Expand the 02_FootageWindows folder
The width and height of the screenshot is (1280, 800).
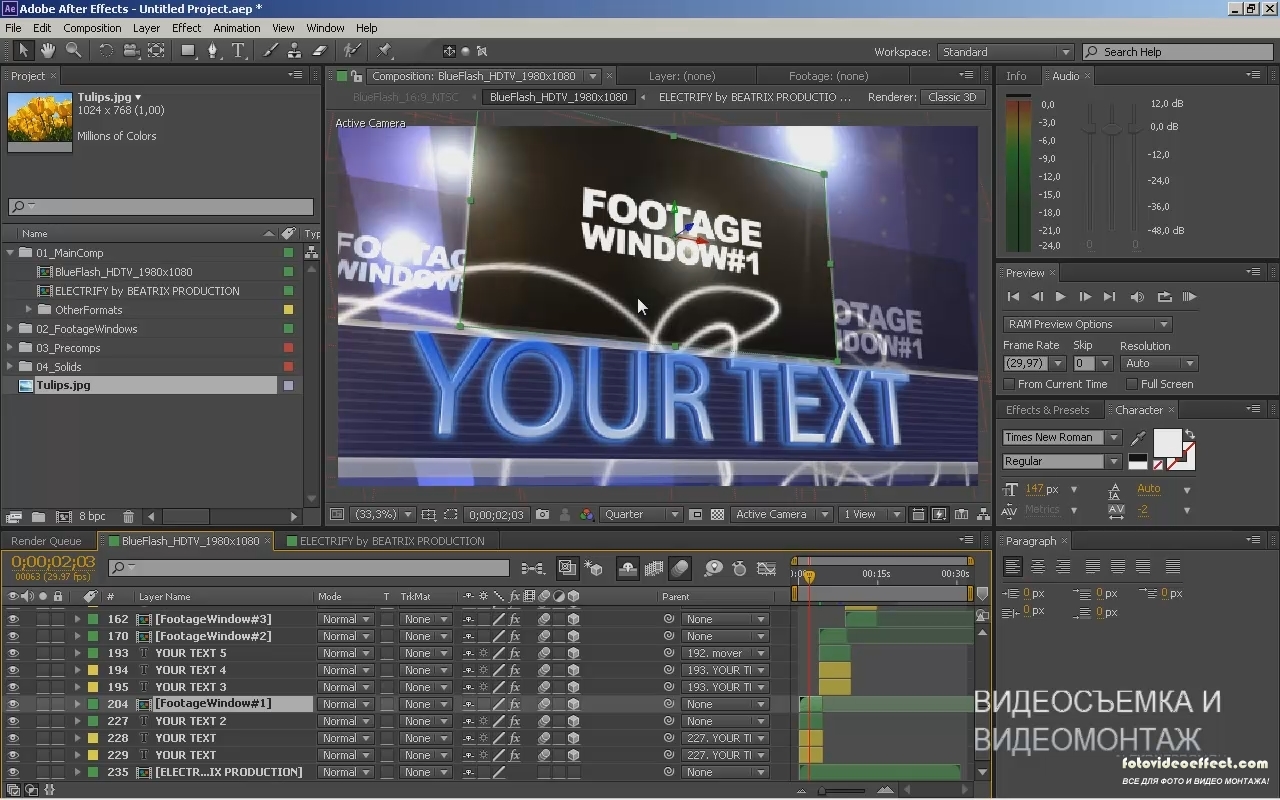coord(11,329)
